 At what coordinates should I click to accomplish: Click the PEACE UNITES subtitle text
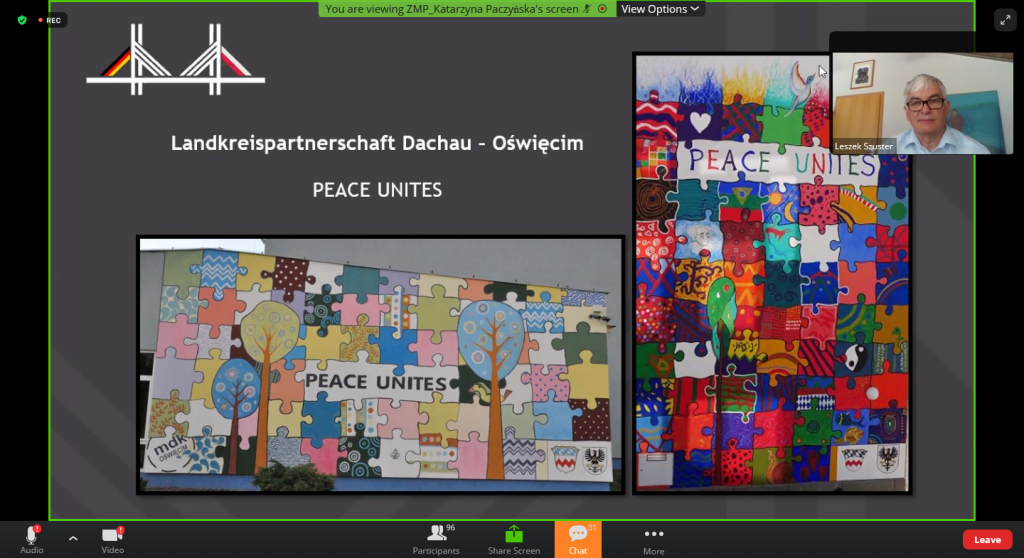pyautogui.click(x=377, y=190)
